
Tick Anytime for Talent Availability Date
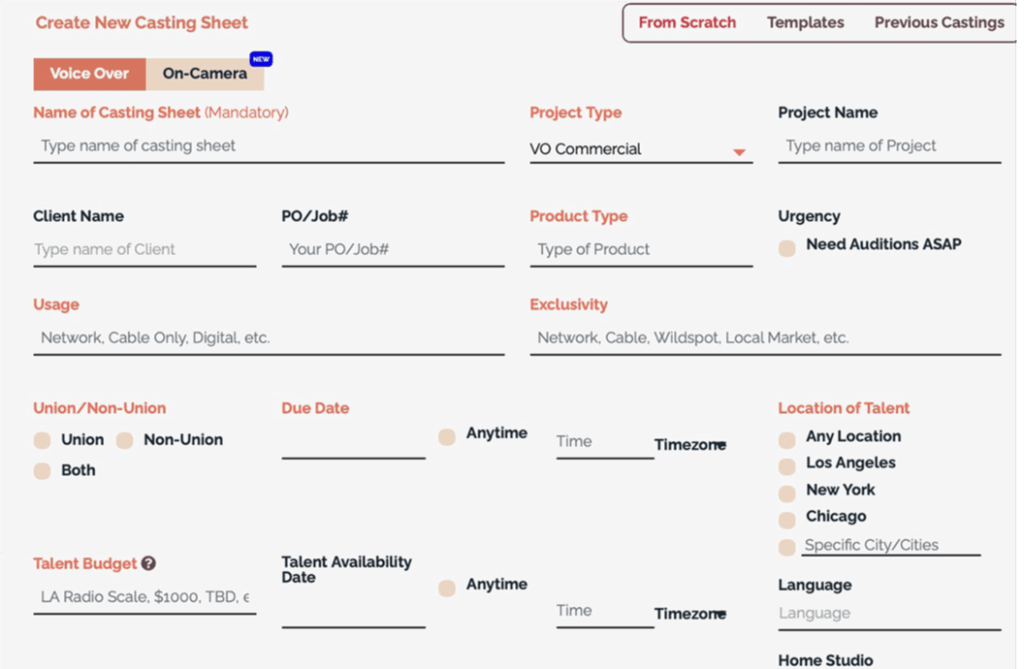pyautogui.click(x=447, y=588)
